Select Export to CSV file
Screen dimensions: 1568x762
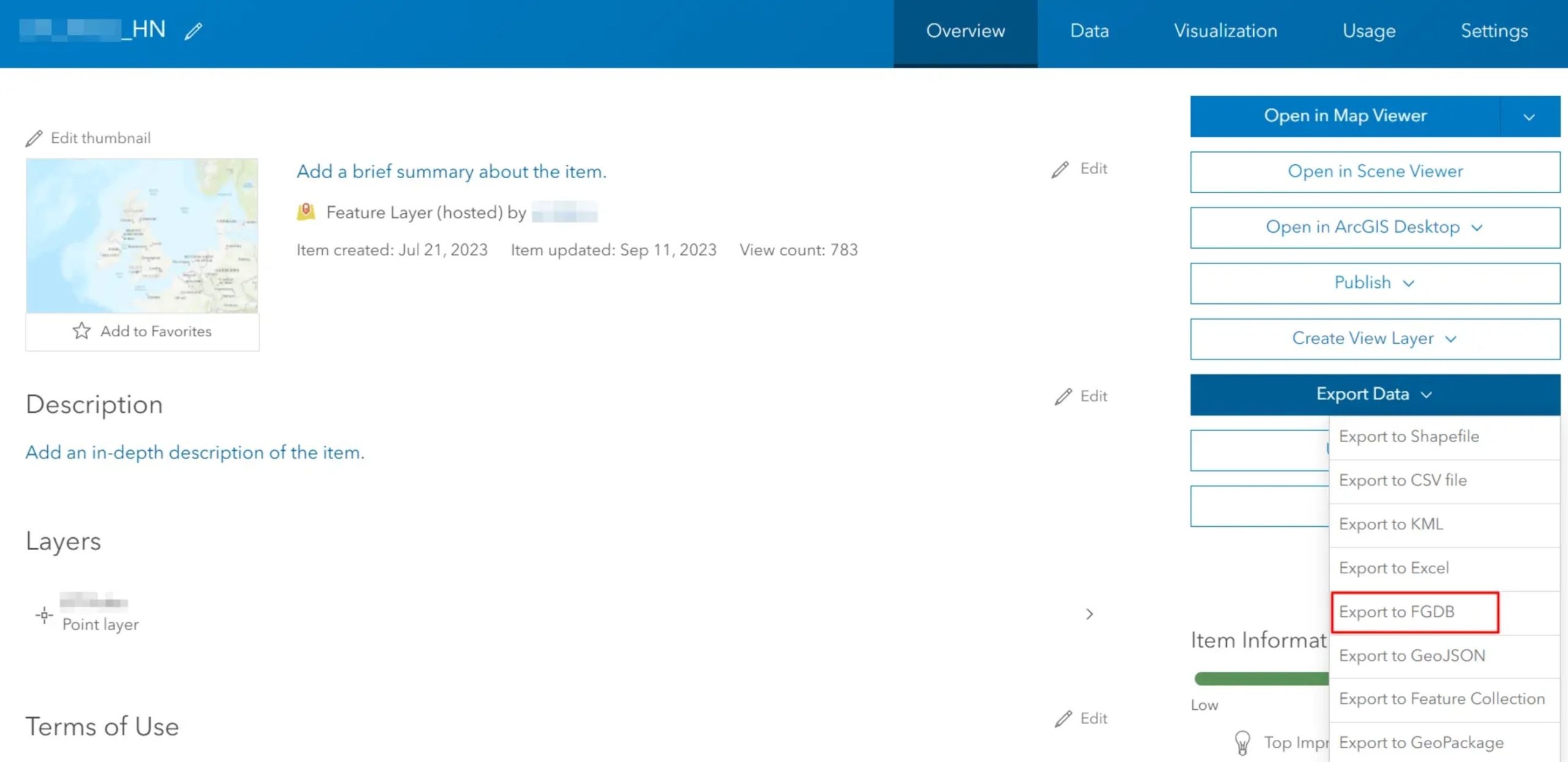[1445, 481]
